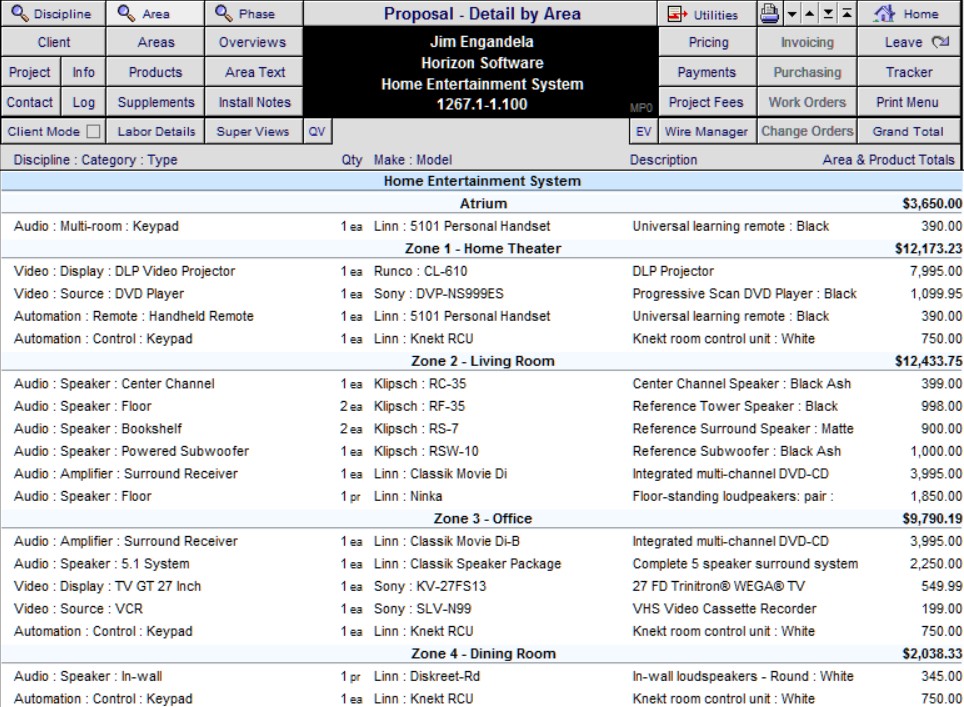Go to previous record with up arrow
The height and width of the screenshot is (707, 964).
[810, 14]
